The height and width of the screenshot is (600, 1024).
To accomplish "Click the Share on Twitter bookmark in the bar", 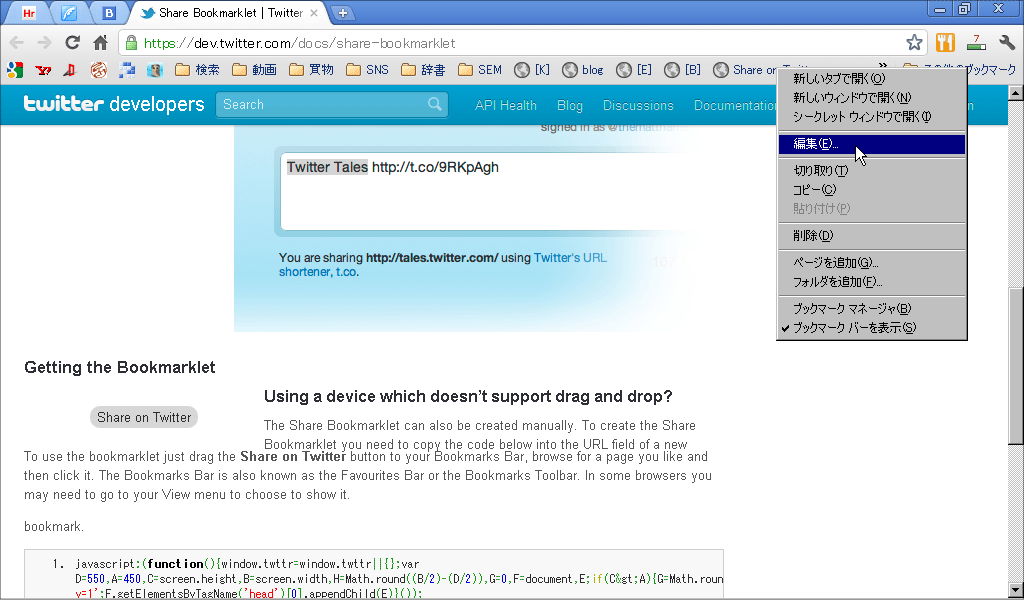I will pyautogui.click(x=744, y=70).
